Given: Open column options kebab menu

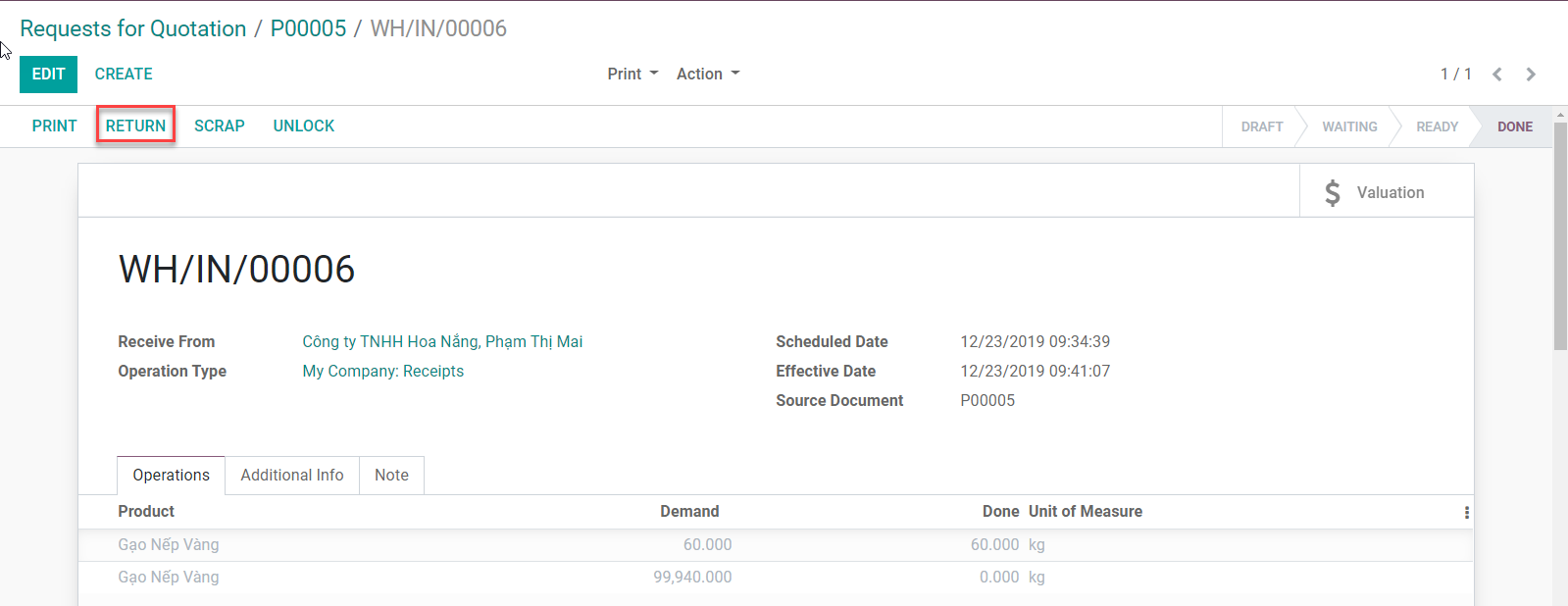Looking at the screenshot, I should [1466, 512].
